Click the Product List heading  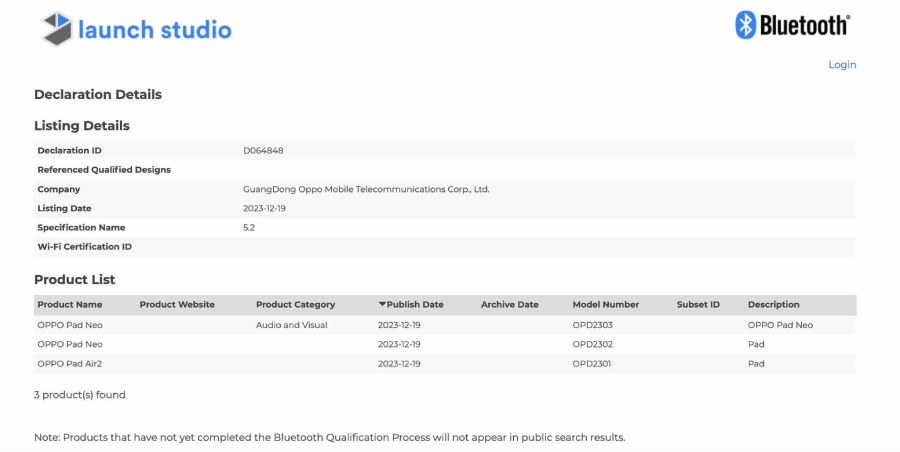75,280
